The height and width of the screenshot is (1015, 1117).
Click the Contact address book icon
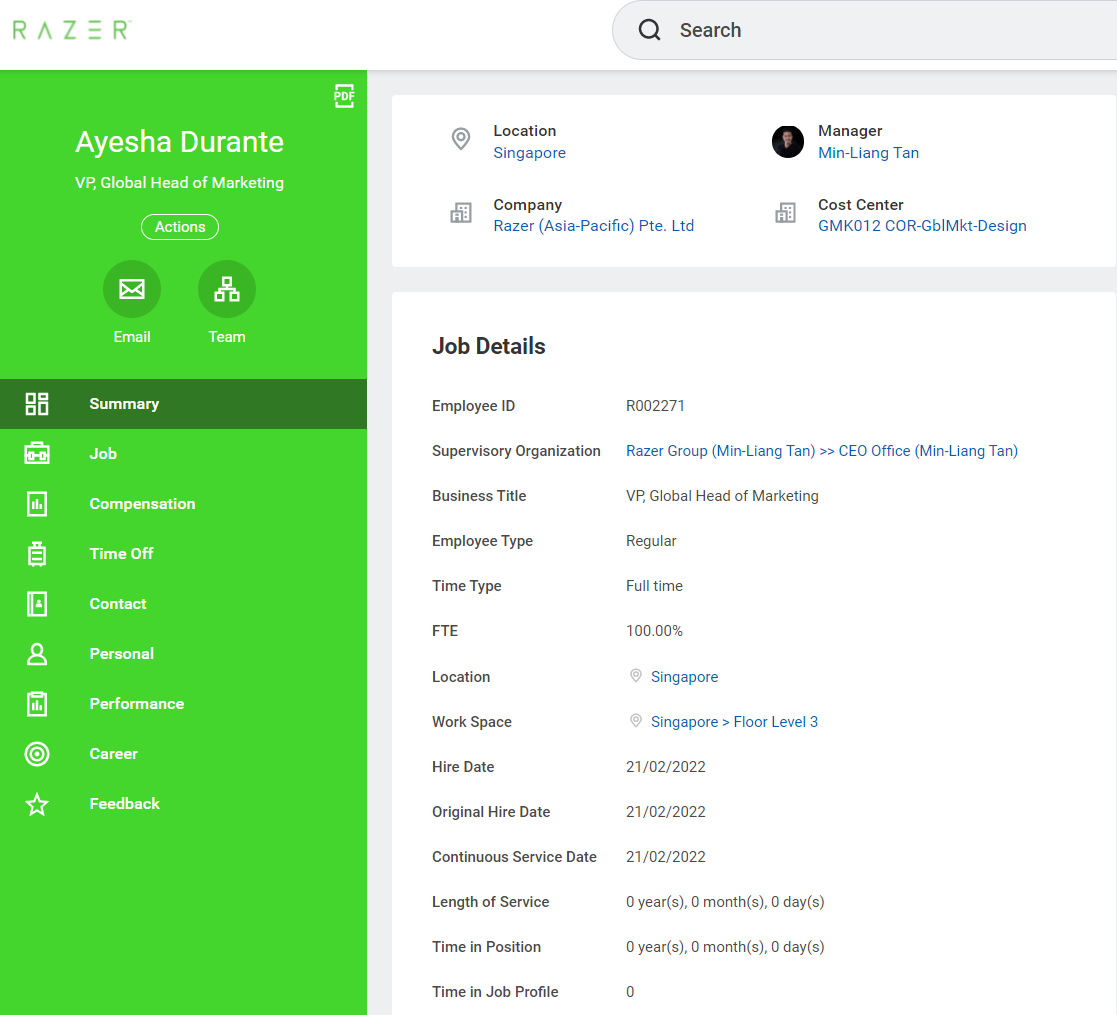coord(37,604)
